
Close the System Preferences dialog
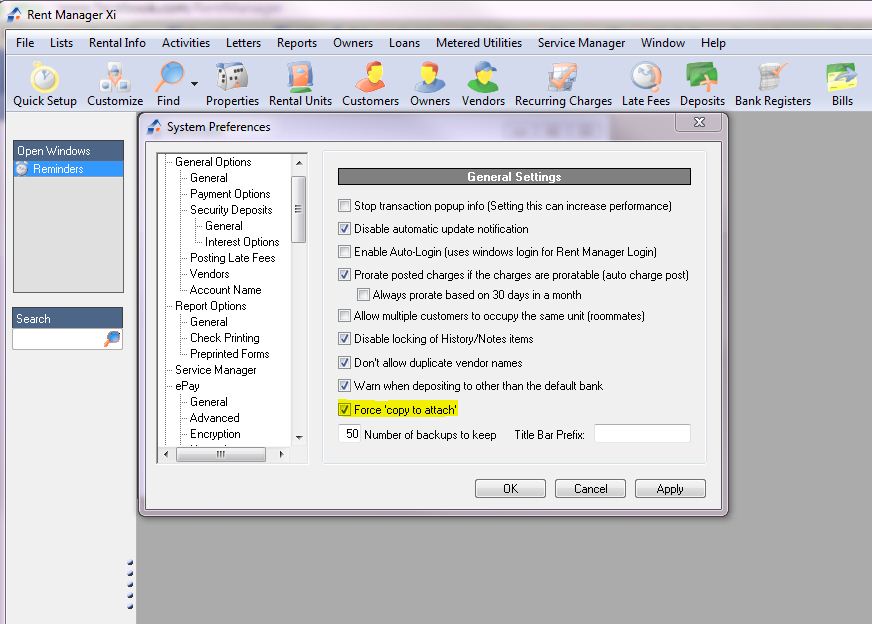pos(699,122)
